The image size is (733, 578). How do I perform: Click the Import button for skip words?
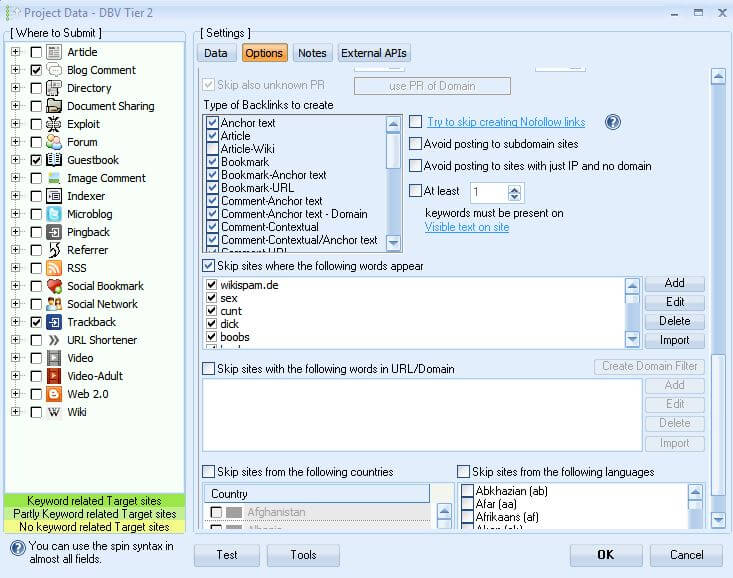[x=674, y=340]
